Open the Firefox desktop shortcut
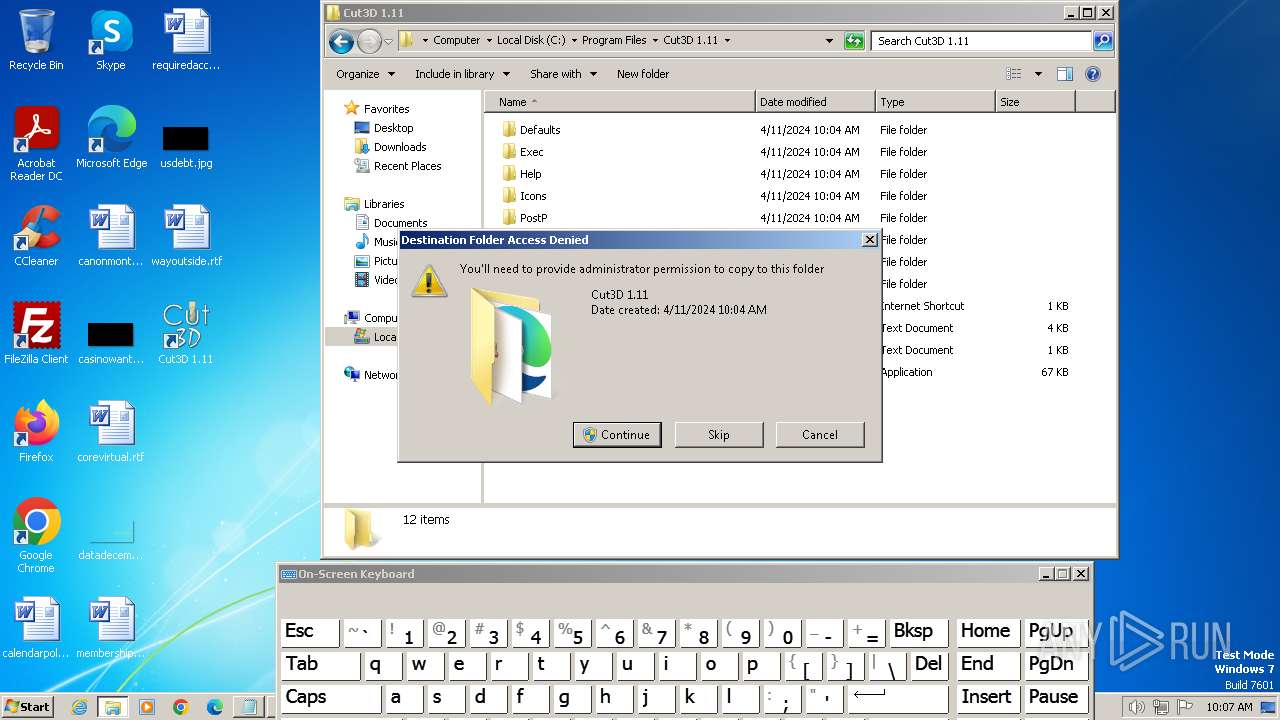Viewport: 1280px width, 720px height. pos(36,432)
